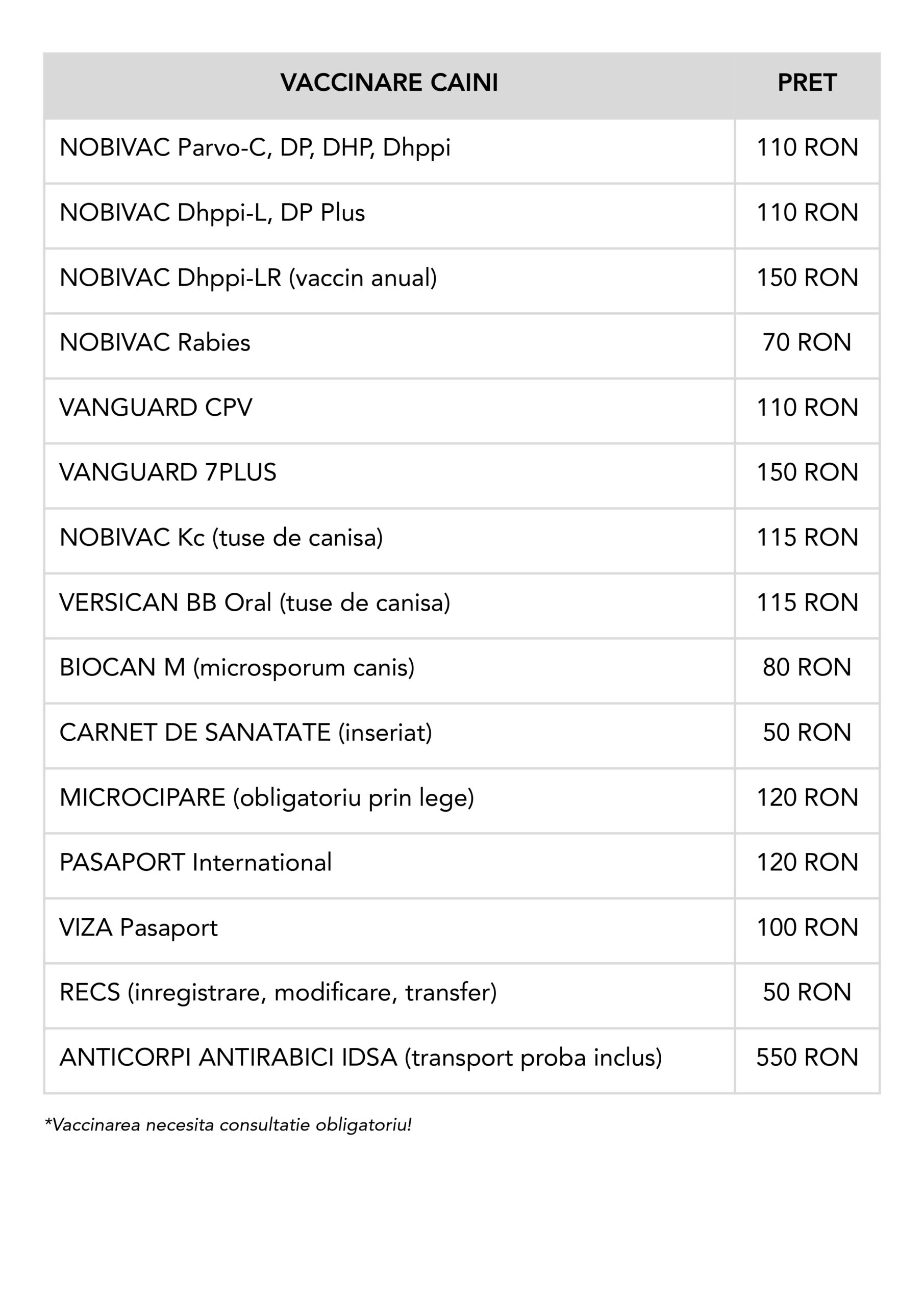Viewport: 924px width, 1306px height.
Task: Click the 70 RON price cell
Action: (807, 342)
